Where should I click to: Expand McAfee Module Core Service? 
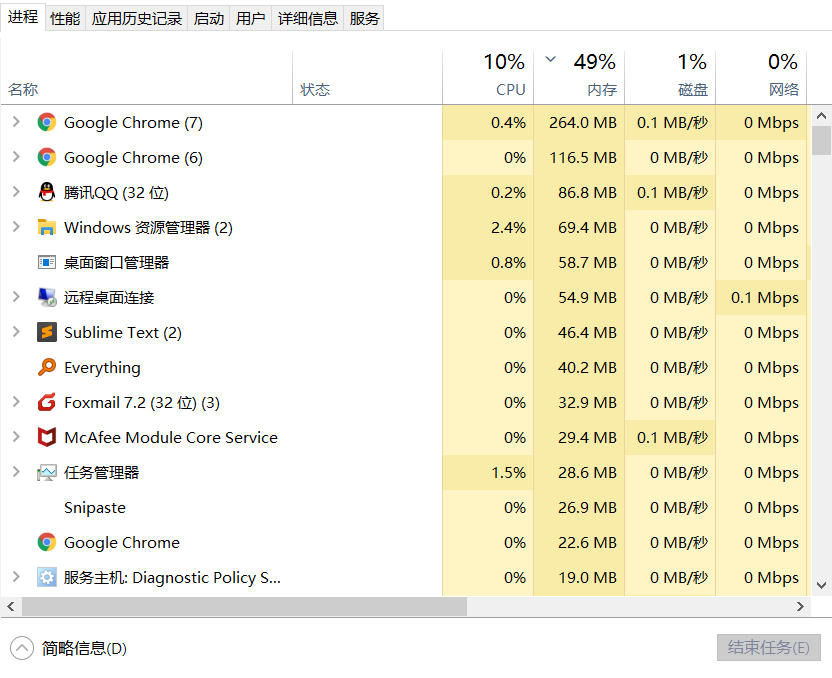(16, 437)
